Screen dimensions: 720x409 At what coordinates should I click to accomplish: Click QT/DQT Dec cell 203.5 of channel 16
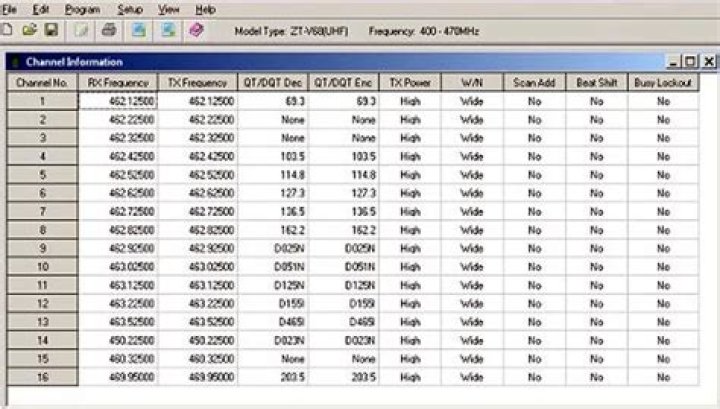coord(273,377)
